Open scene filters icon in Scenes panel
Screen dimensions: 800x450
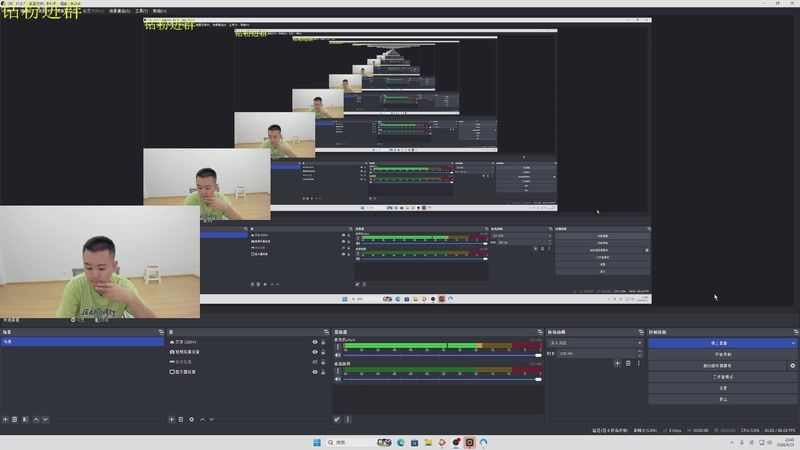pyautogui.click(x=25, y=419)
